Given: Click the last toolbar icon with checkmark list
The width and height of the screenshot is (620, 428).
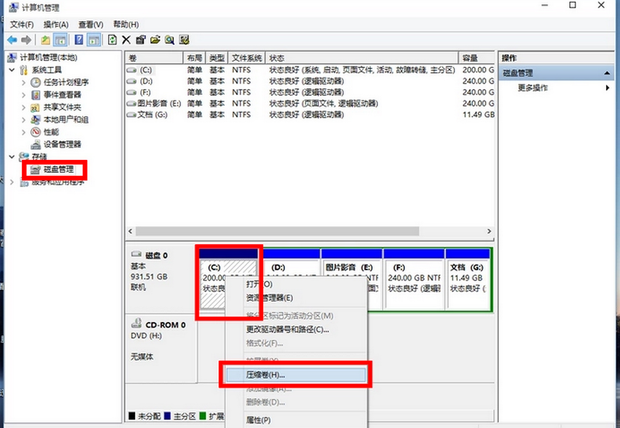Looking at the screenshot, I should [x=184, y=40].
